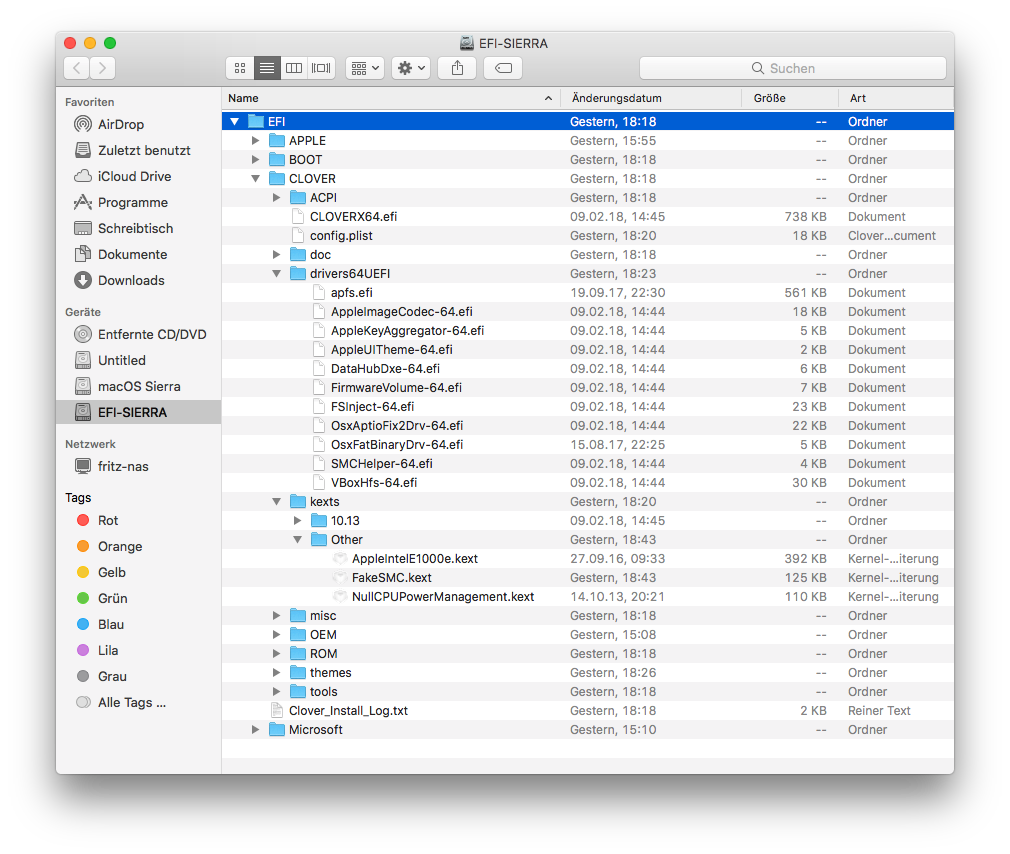Open the arrange-by grouping dropdown
Screen dimensions: 1010x854
coord(364,68)
